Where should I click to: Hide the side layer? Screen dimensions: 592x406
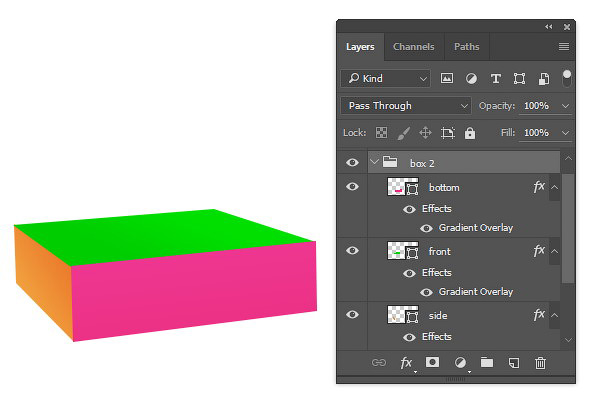(x=352, y=315)
